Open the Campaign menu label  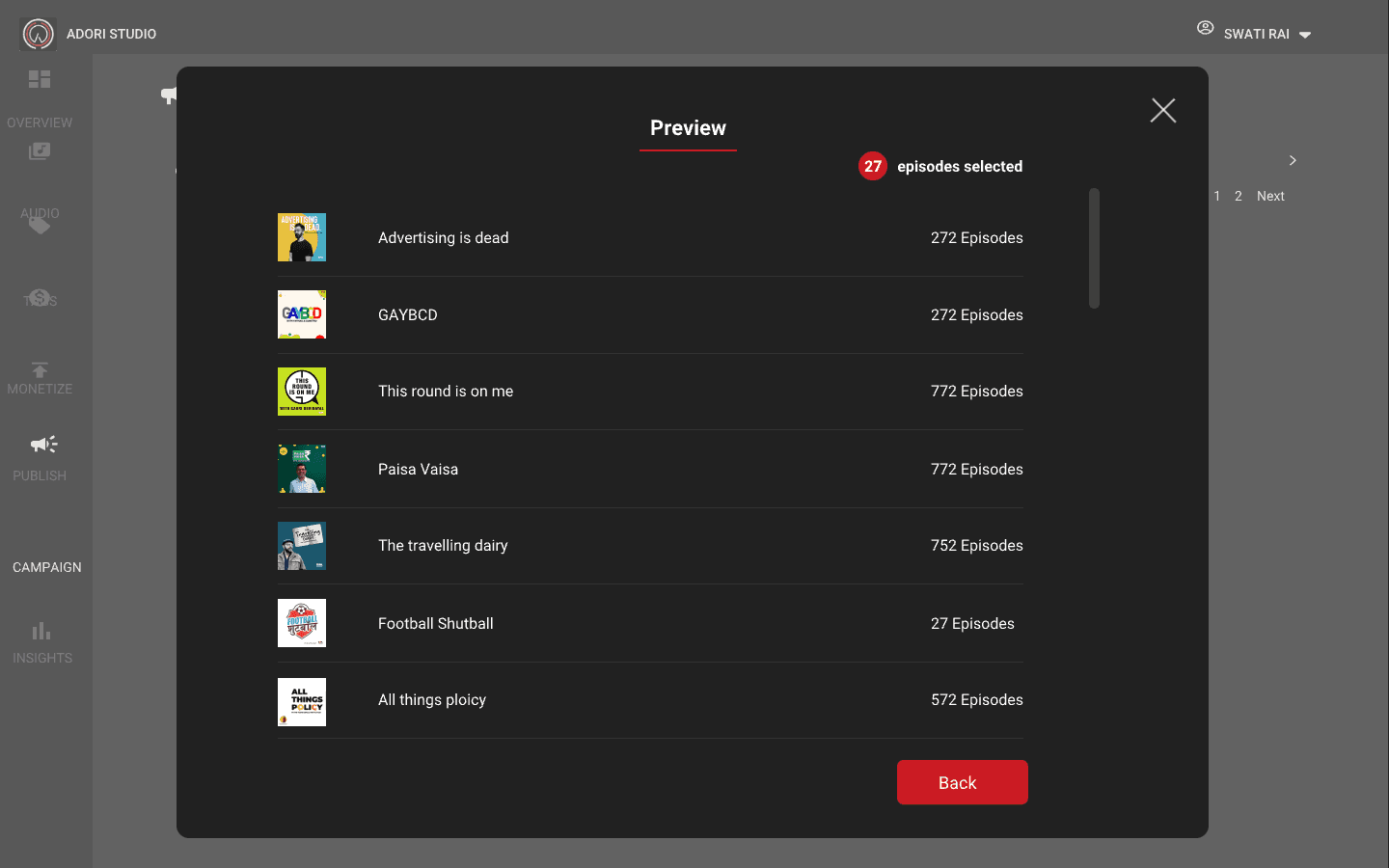pyautogui.click(x=47, y=567)
